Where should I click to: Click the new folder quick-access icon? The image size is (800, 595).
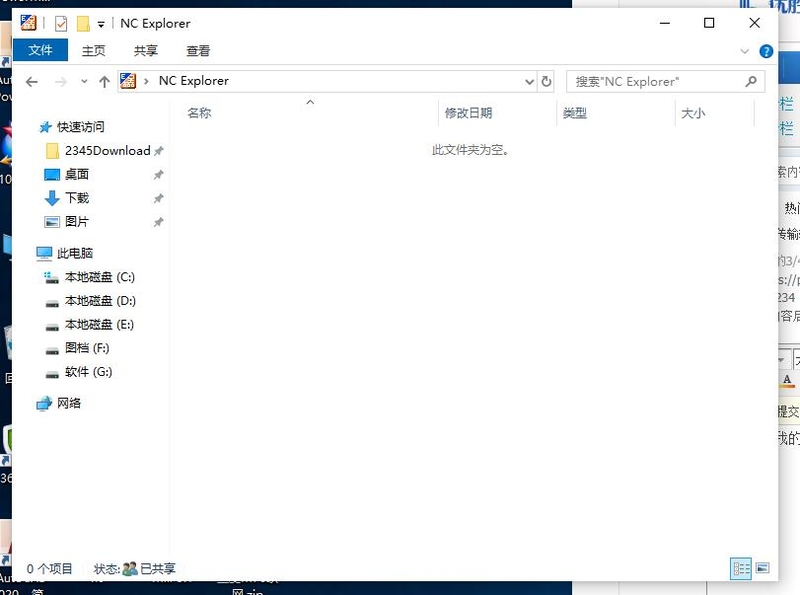tap(83, 23)
